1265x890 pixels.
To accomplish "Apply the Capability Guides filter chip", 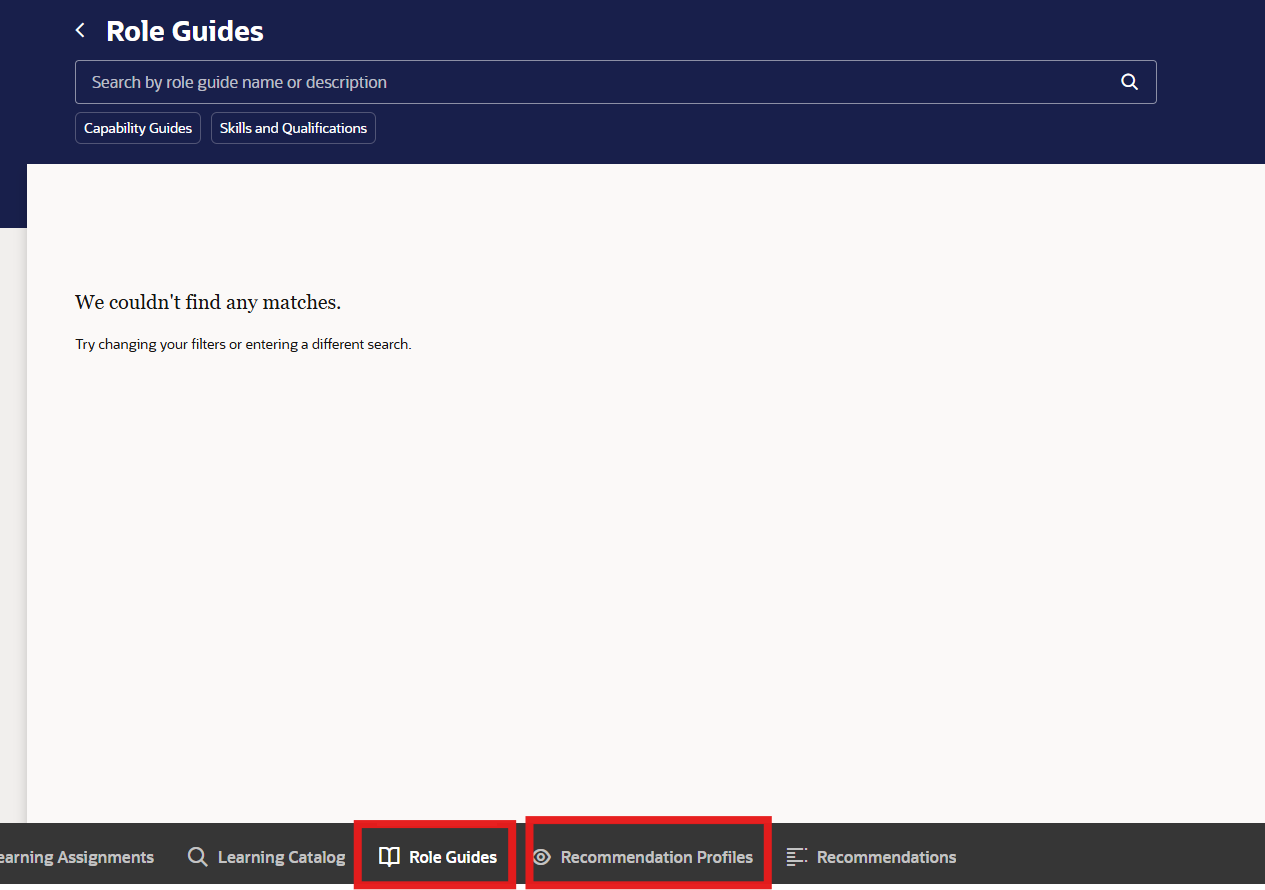I will tap(138, 128).
